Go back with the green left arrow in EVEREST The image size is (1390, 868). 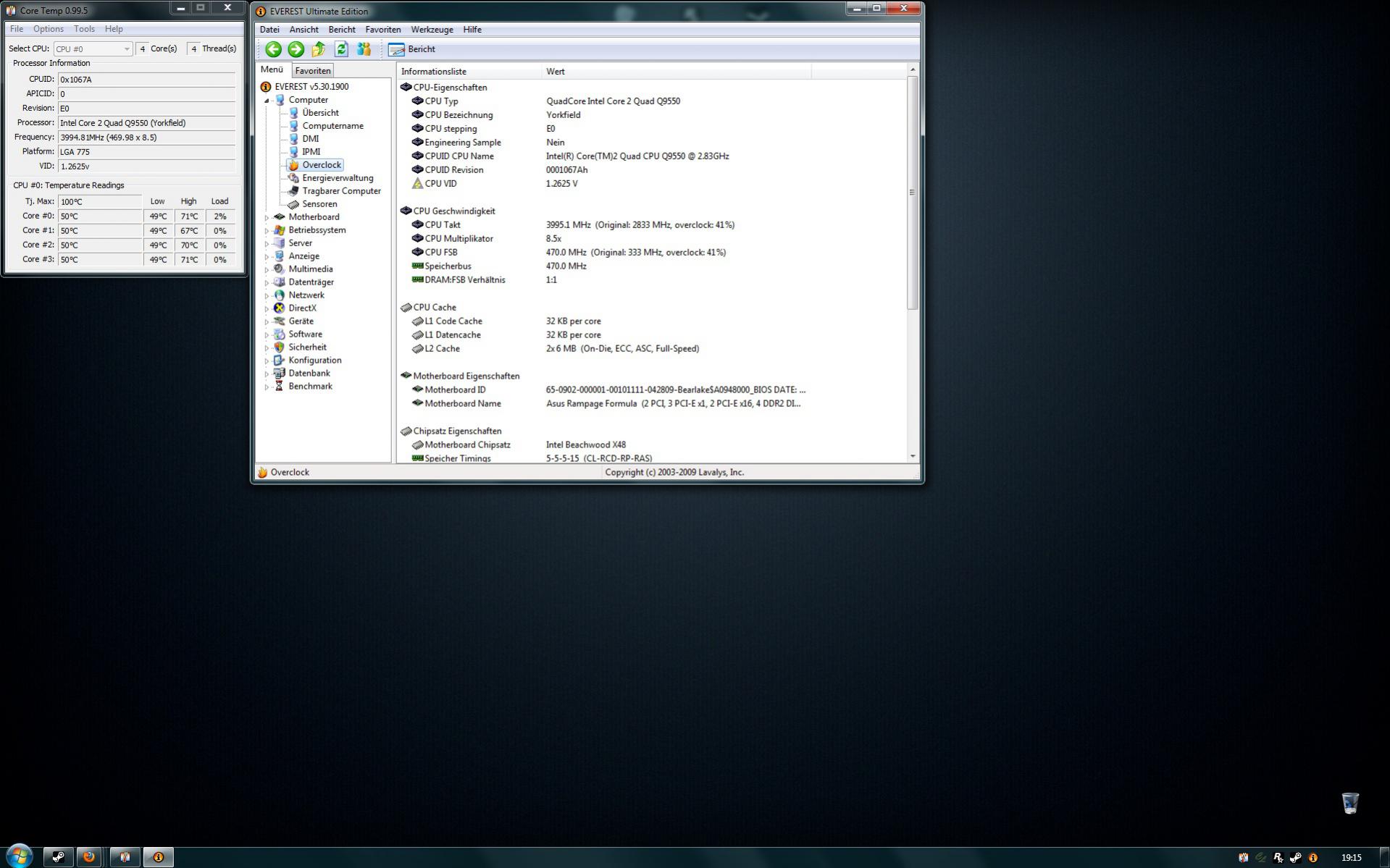click(273, 49)
